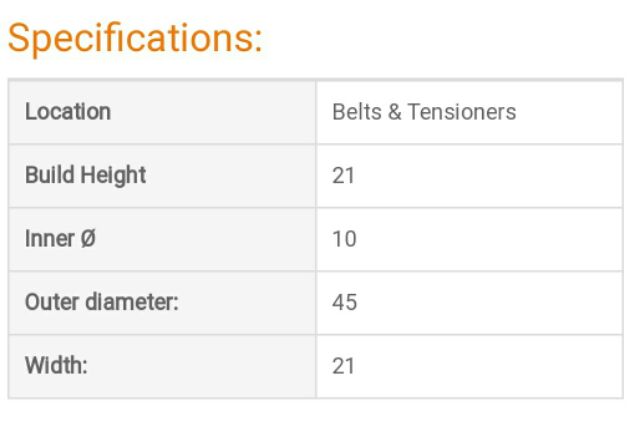Click the ampersand in Belts & Tensioners

coord(393,112)
